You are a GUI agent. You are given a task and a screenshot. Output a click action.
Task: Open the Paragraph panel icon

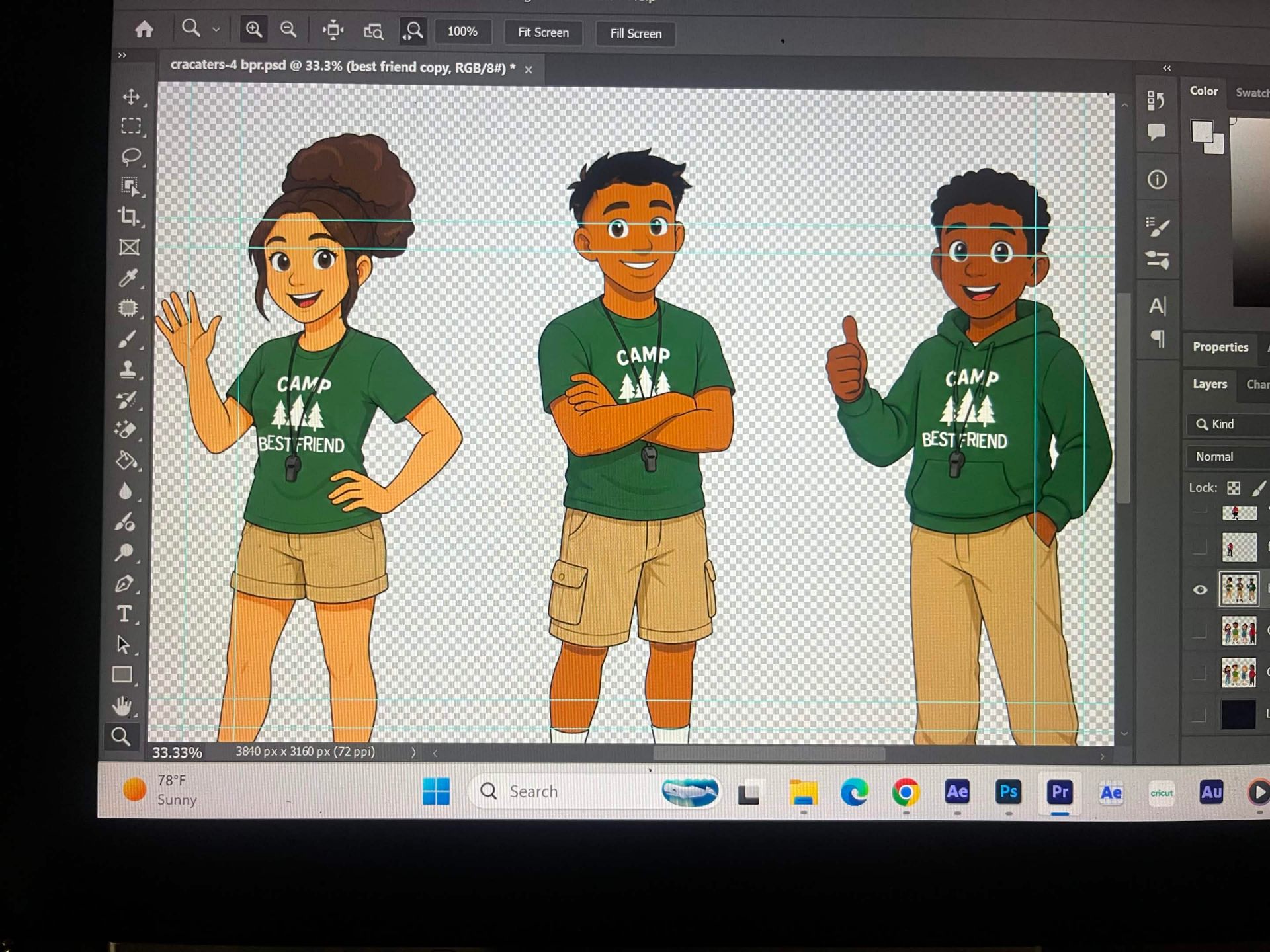1158,339
